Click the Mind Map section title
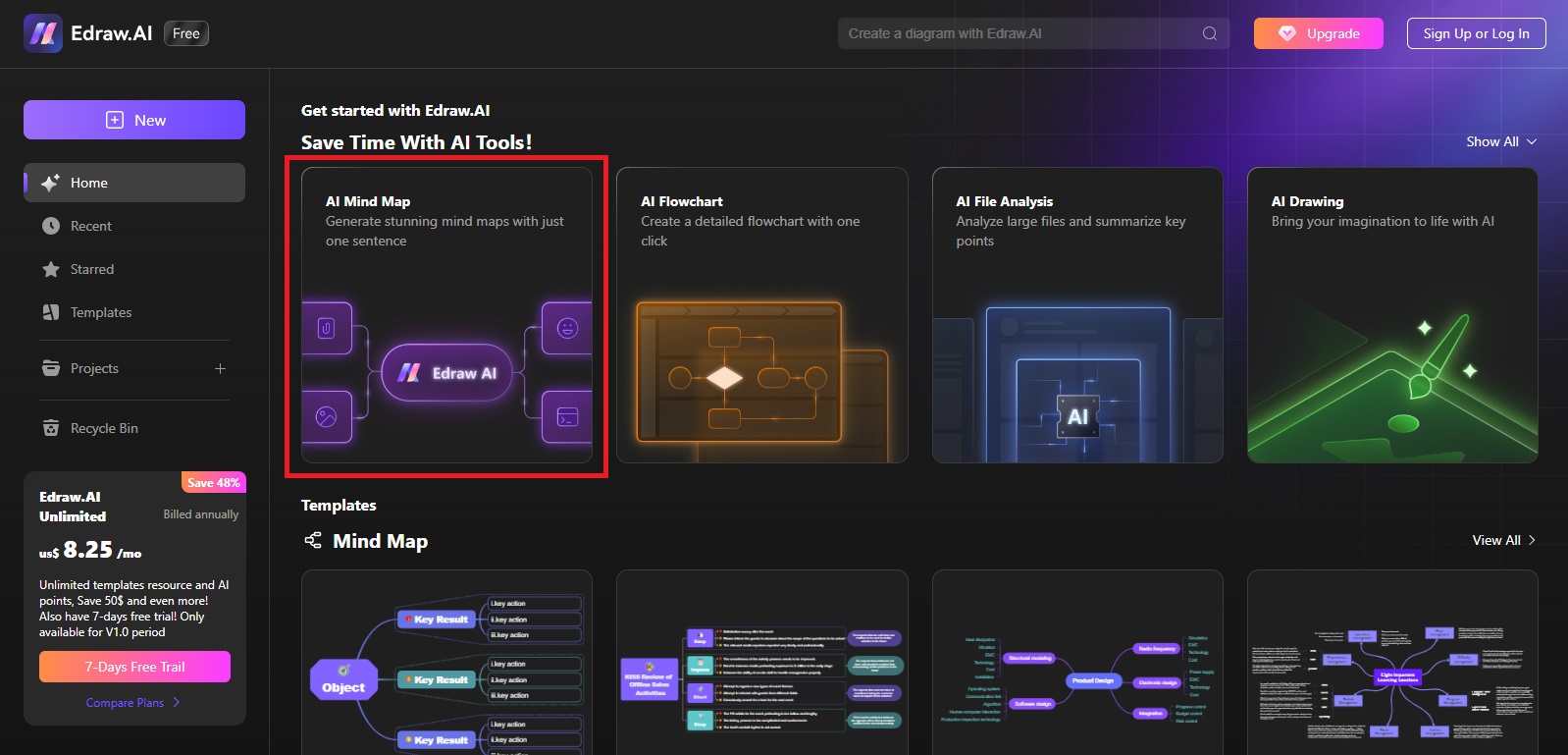The height and width of the screenshot is (755, 1568). pos(381,541)
